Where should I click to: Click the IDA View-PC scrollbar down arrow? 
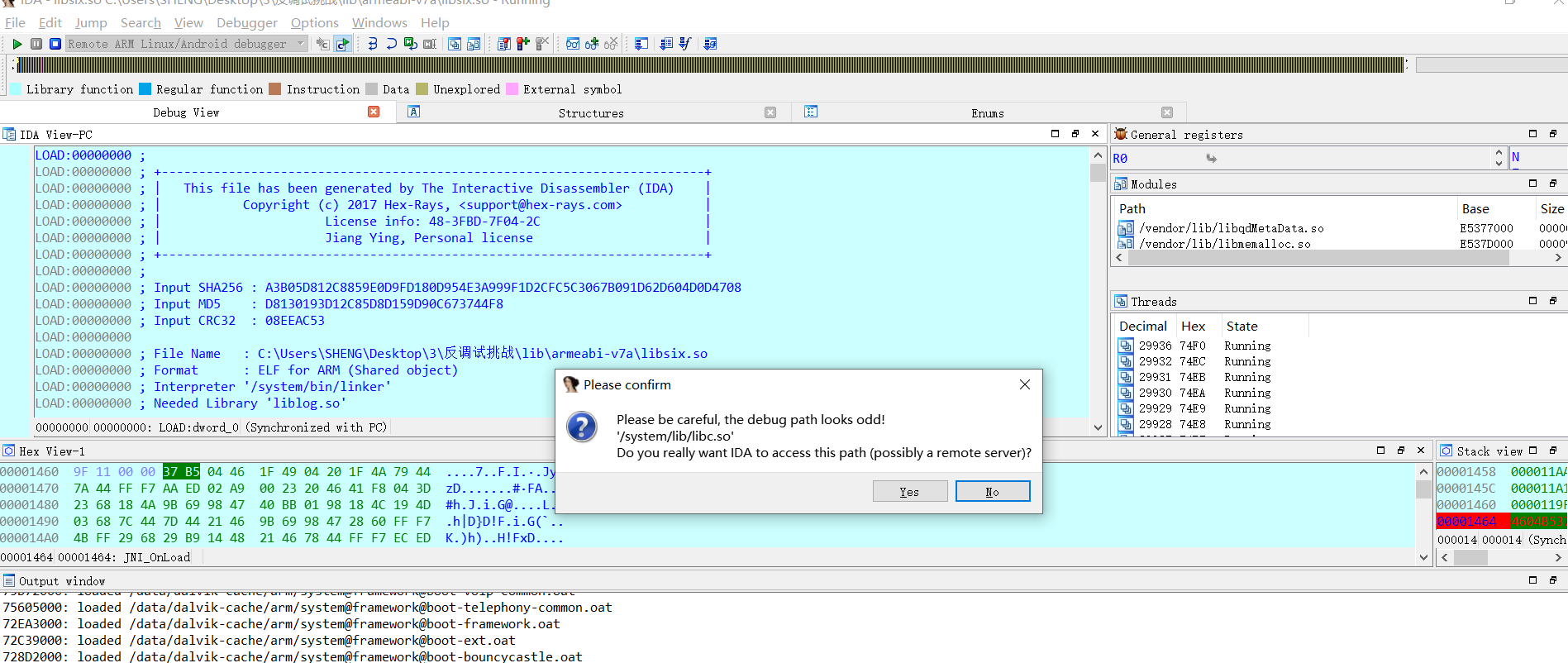[1098, 427]
